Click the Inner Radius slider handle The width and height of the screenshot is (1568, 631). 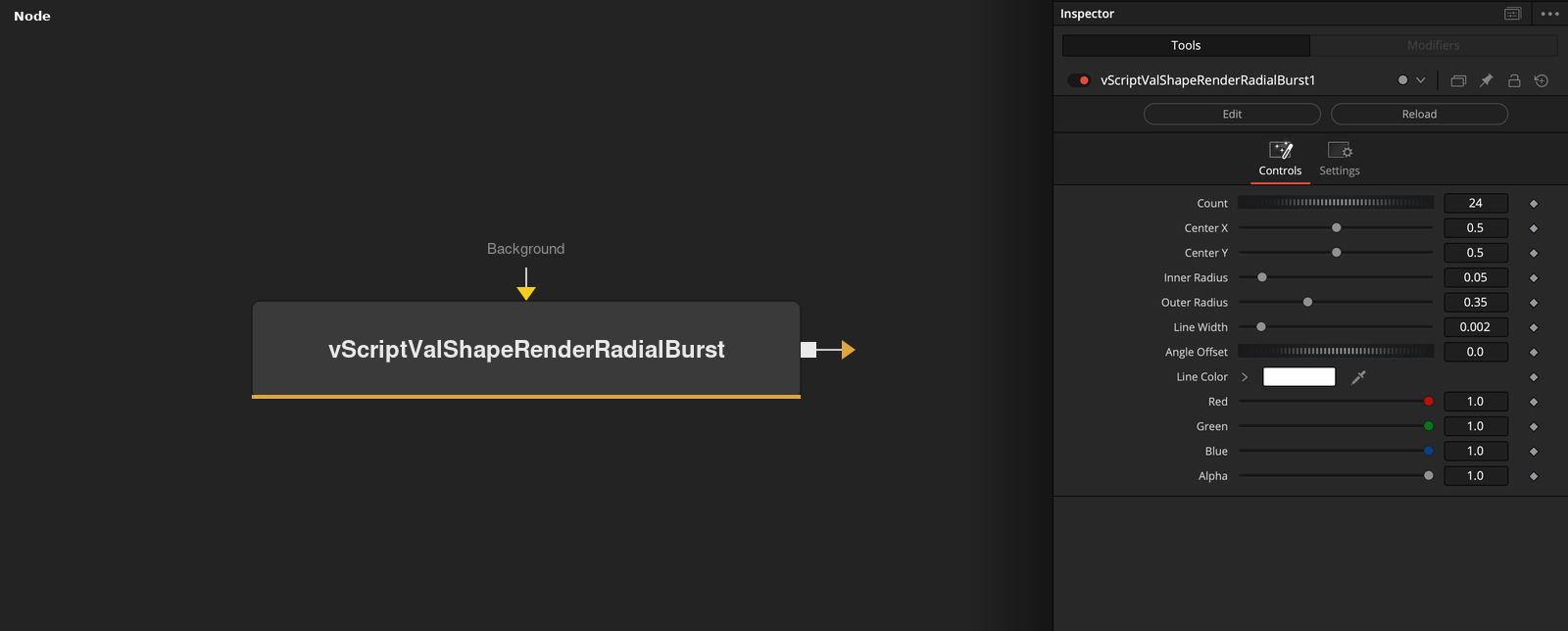click(x=1262, y=277)
